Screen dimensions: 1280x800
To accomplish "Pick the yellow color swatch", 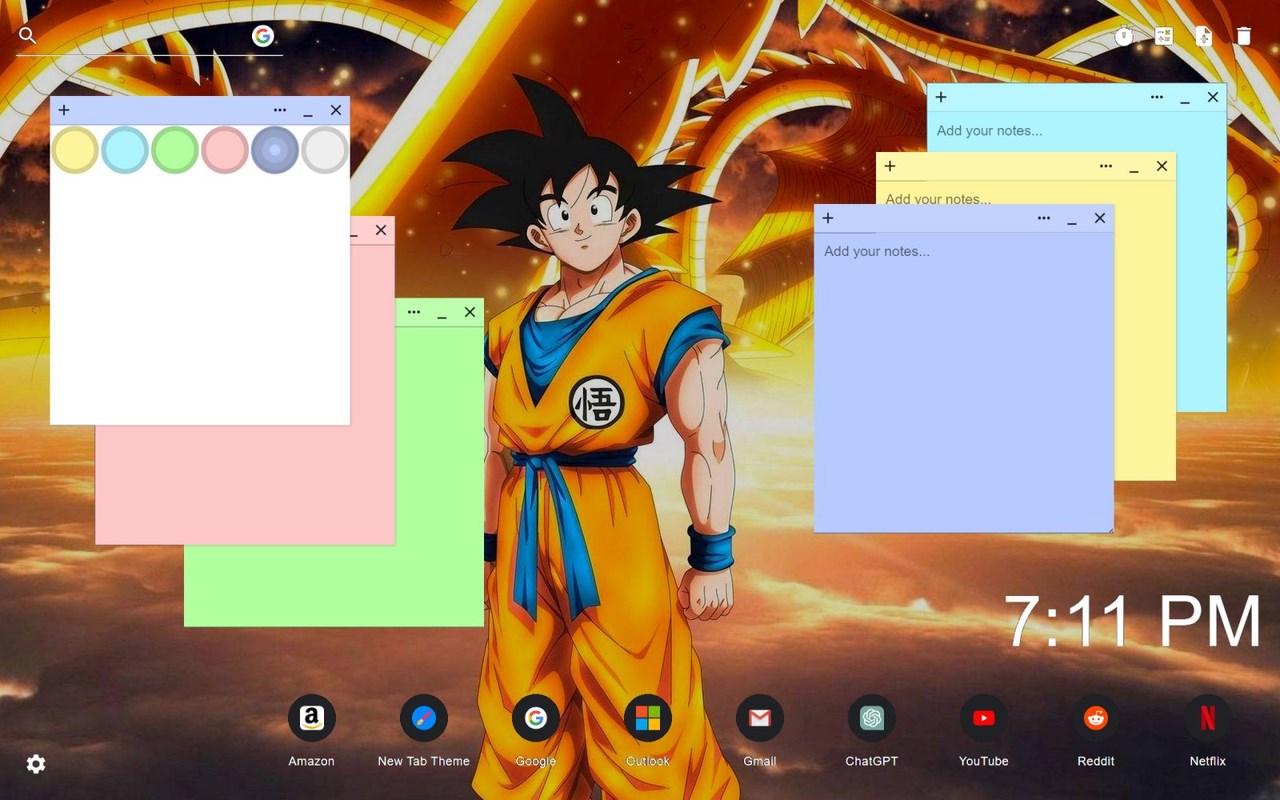I will pyautogui.click(x=75, y=150).
